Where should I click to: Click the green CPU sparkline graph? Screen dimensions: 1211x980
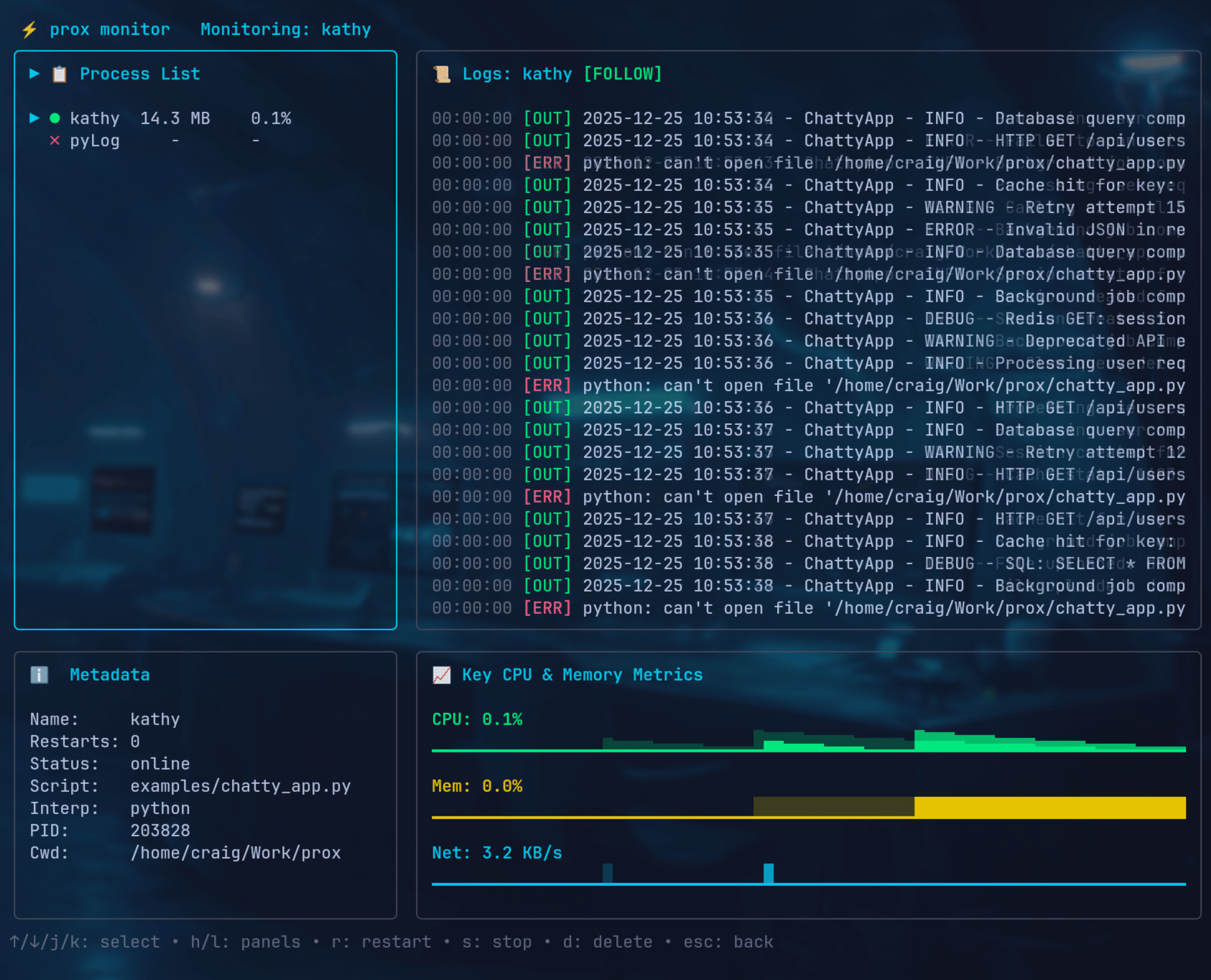pyautogui.click(x=808, y=742)
